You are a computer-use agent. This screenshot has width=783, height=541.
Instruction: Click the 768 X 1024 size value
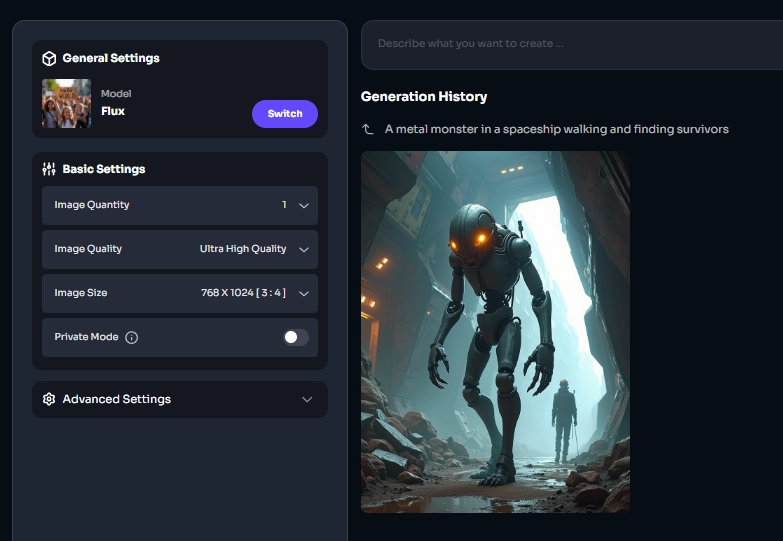point(243,293)
